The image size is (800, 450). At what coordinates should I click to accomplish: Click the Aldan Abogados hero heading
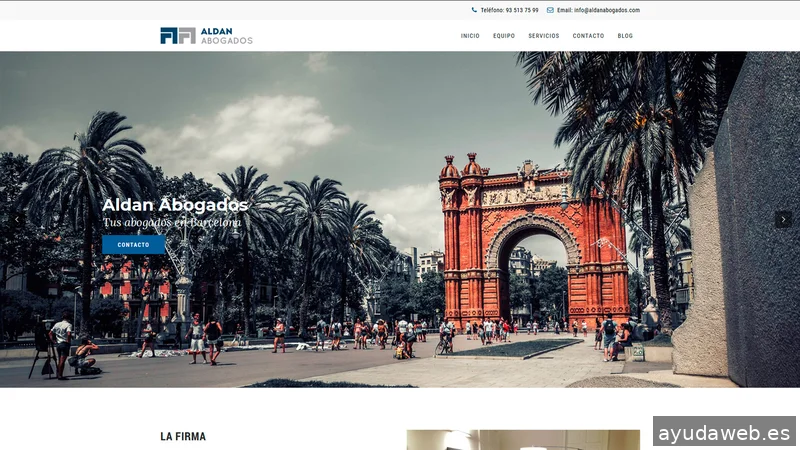[x=175, y=205]
